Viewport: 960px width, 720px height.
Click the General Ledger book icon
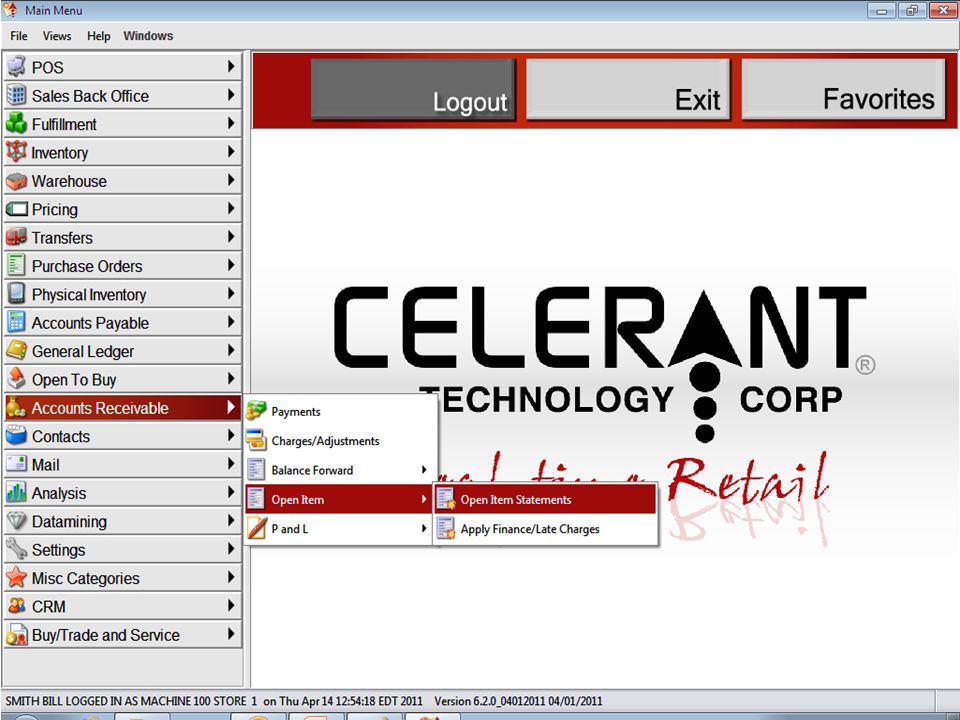point(17,351)
